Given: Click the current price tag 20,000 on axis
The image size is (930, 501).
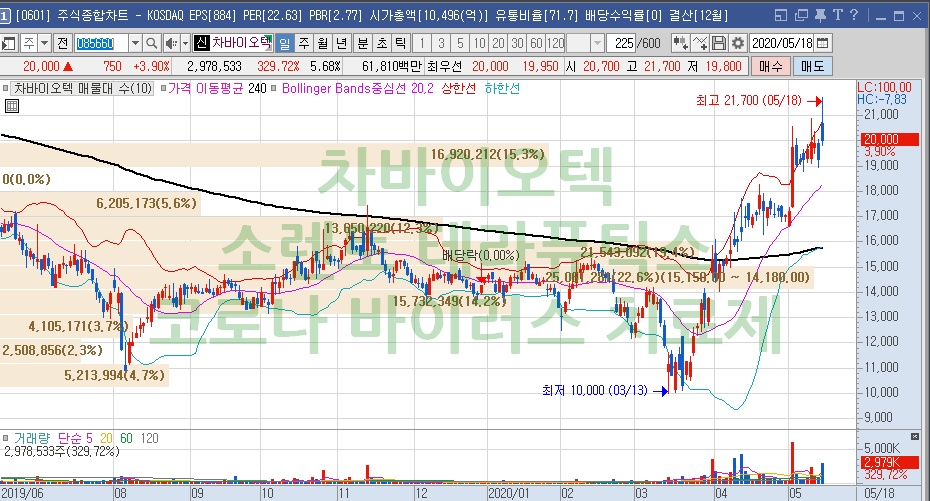Looking at the screenshot, I should coord(890,139).
